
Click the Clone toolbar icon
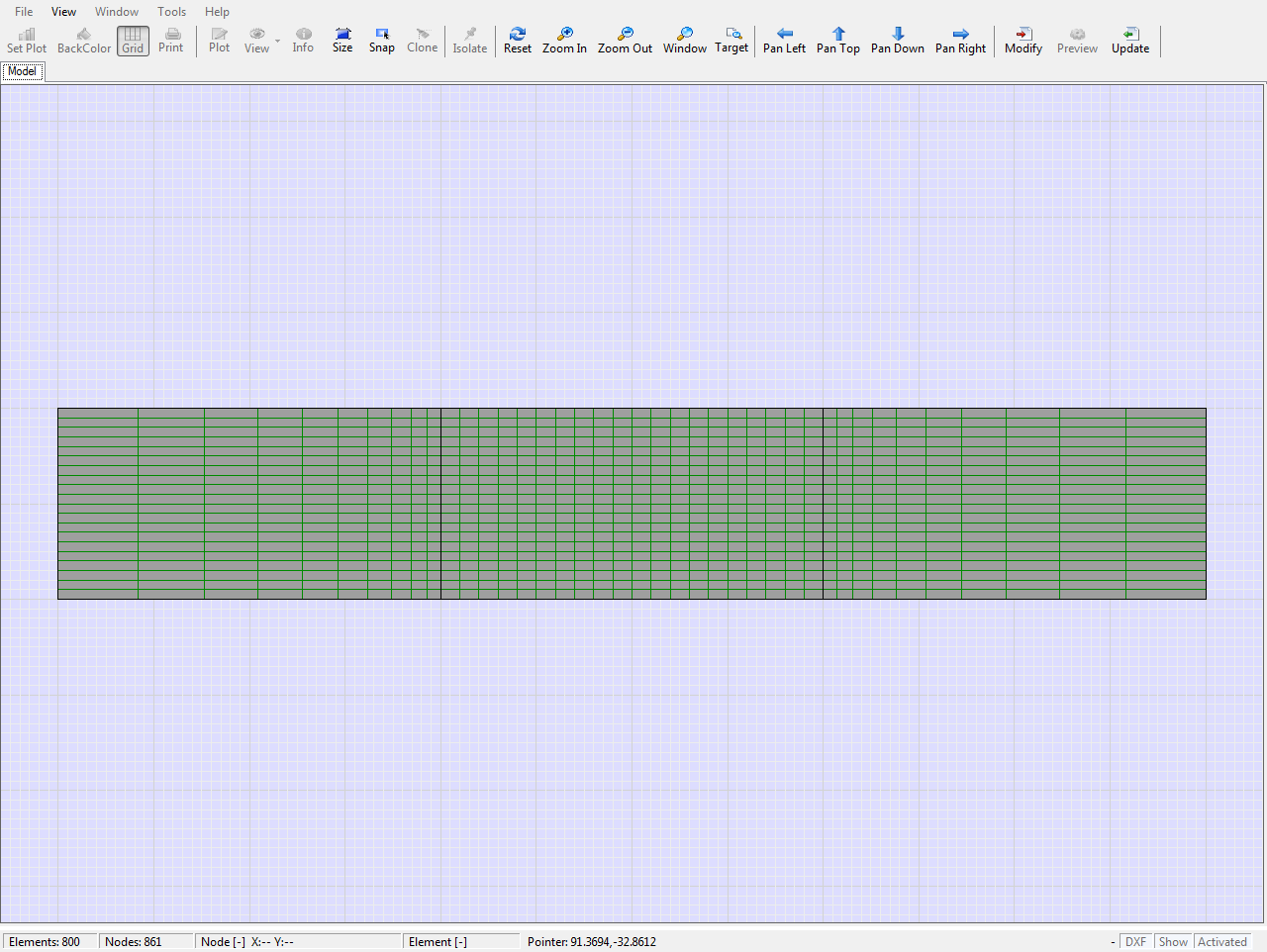pyautogui.click(x=423, y=41)
